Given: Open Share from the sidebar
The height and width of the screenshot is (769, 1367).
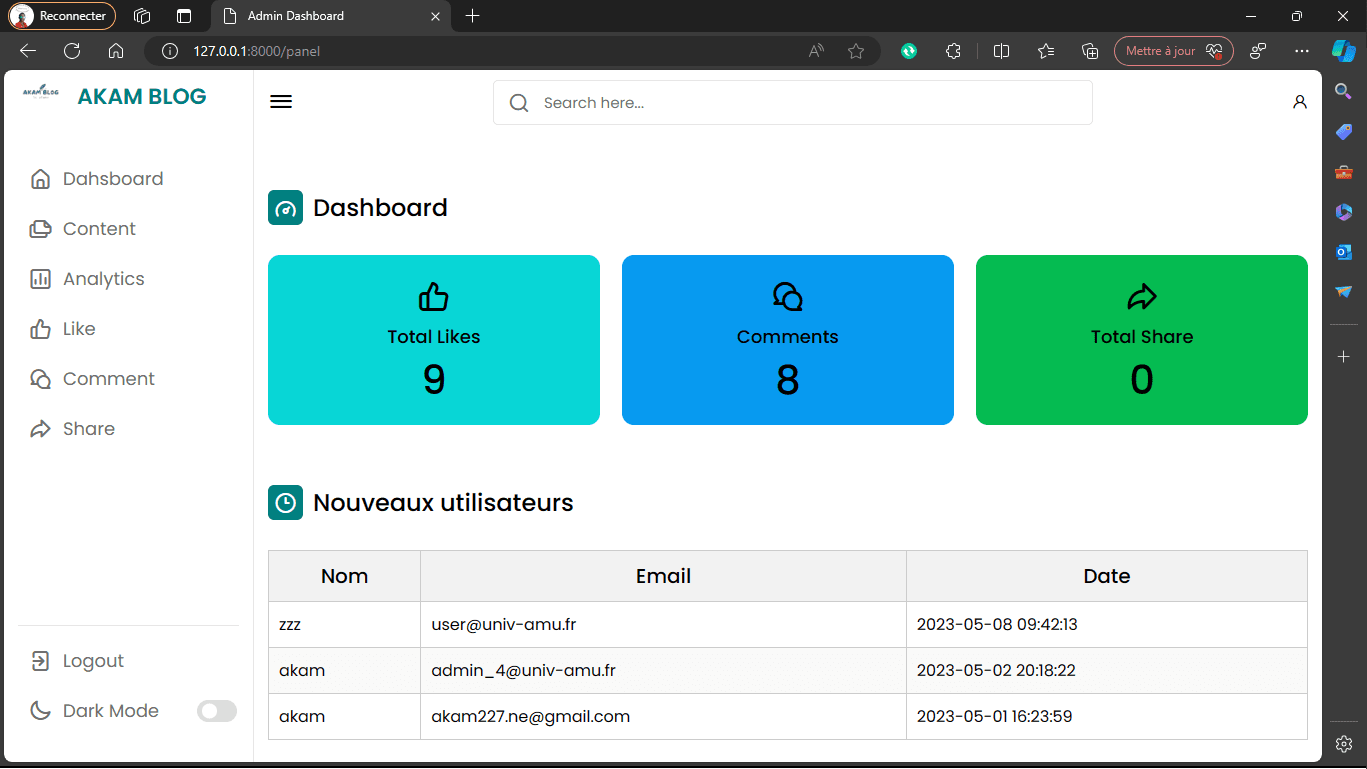Looking at the screenshot, I should tap(73, 429).
